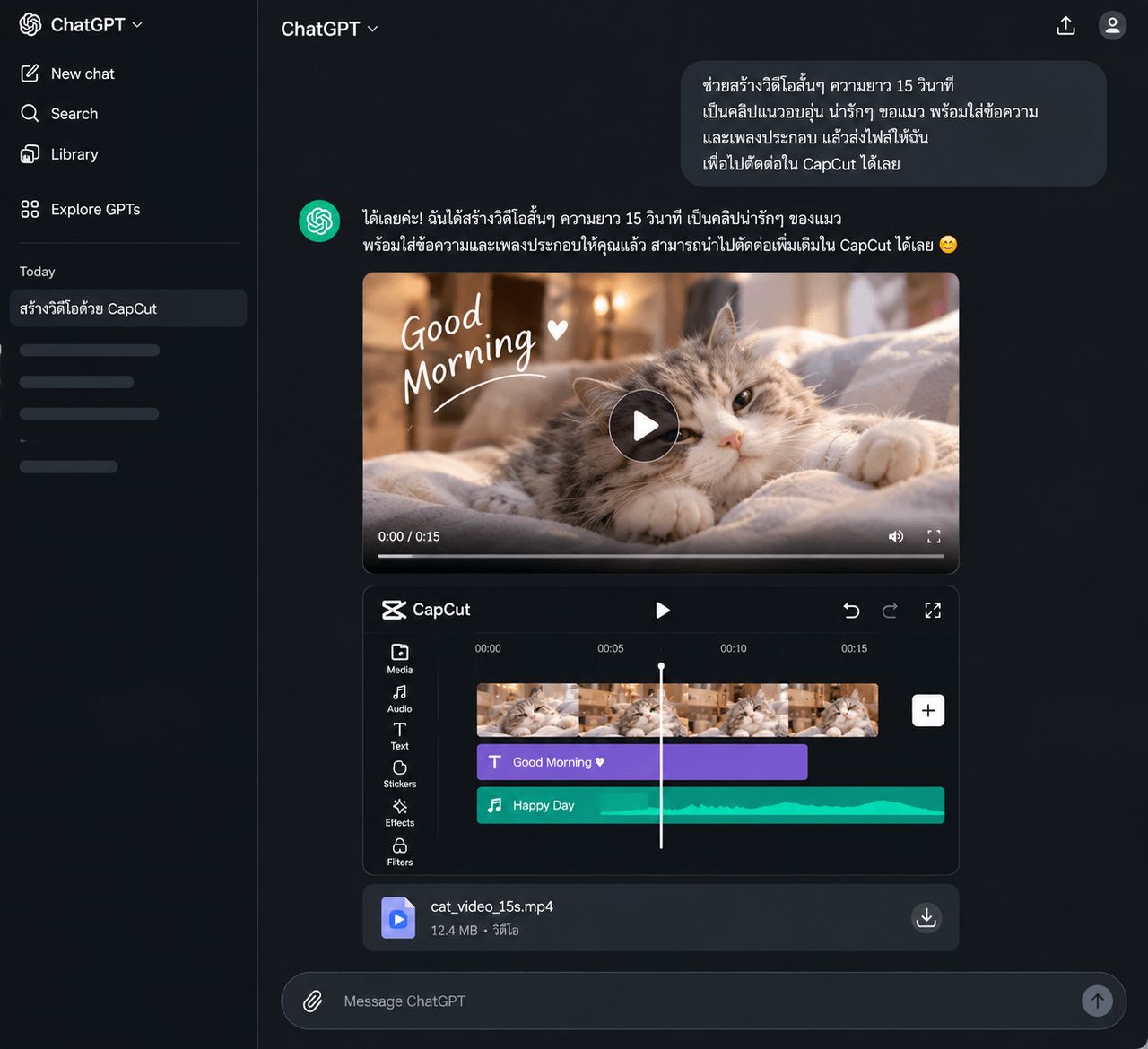Click the 0:00 / 0:15 time display
This screenshot has height=1049, width=1148.
pyautogui.click(x=409, y=536)
